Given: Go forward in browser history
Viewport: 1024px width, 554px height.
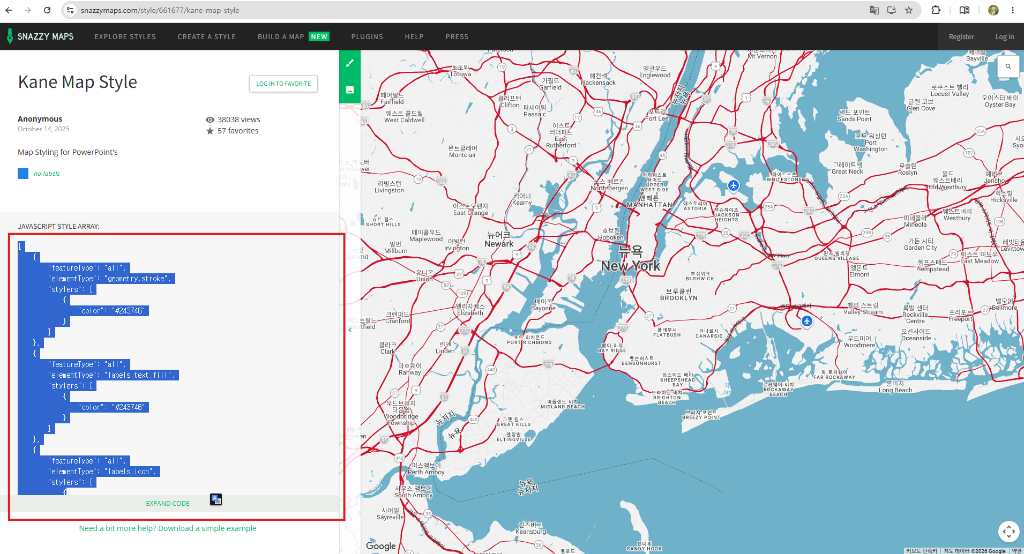Looking at the screenshot, I should (x=28, y=10).
